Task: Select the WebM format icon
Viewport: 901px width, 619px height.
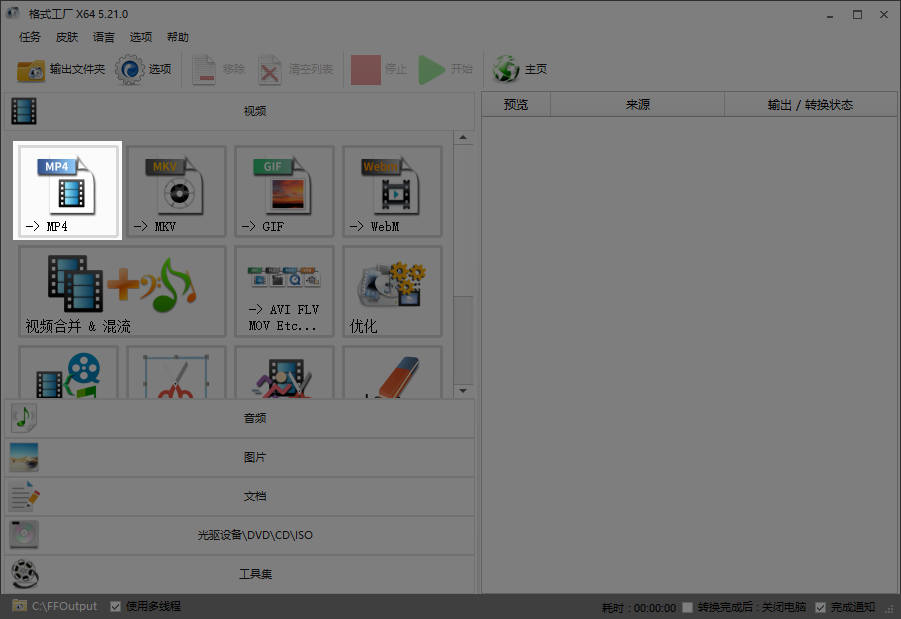Action: (391, 190)
